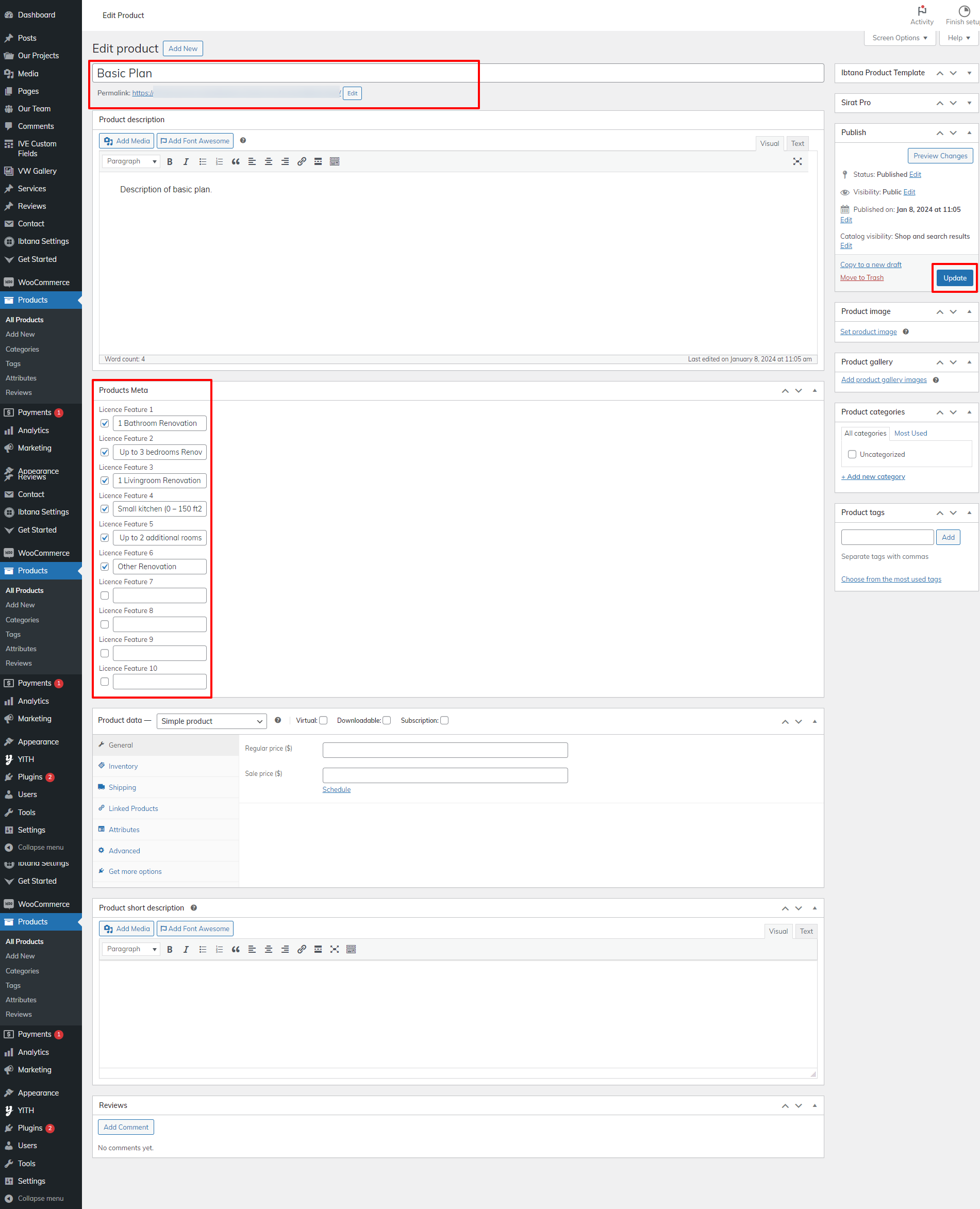Open the Inventory product data tab

click(123, 766)
